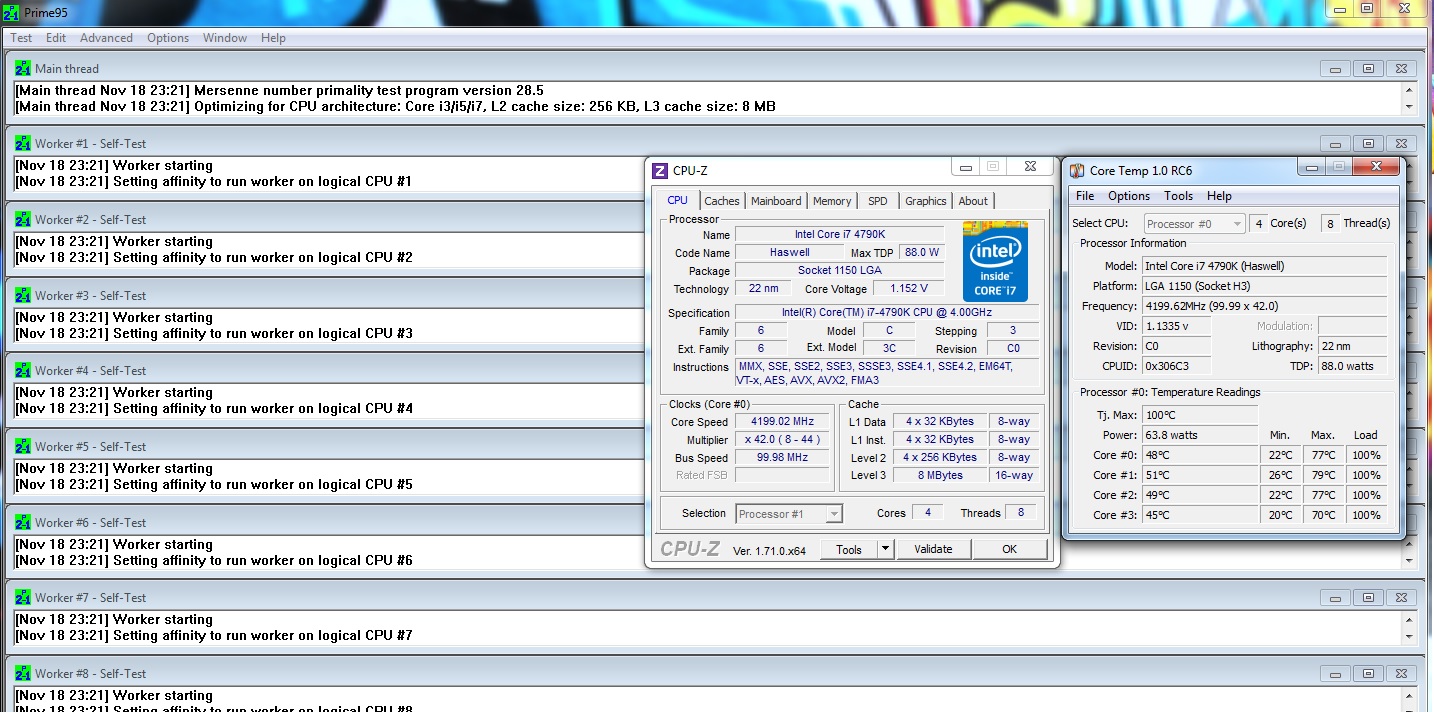Image resolution: width=1434 pixels, height=712 pixels.
Task: Click the Validate button in CPU-Z
Action: 933,549
